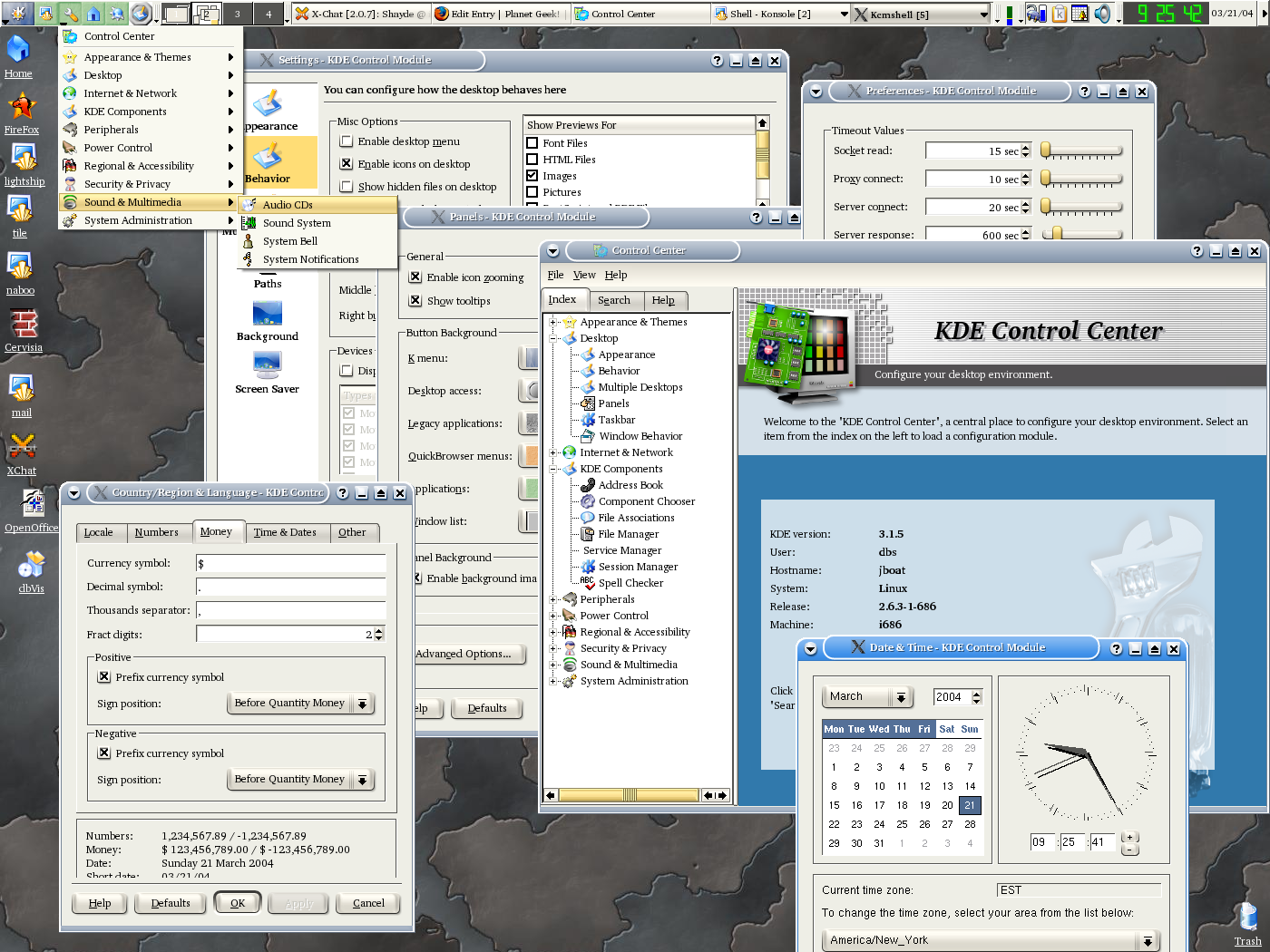Click the K menu taskbar icon

[x=19, y=13]
